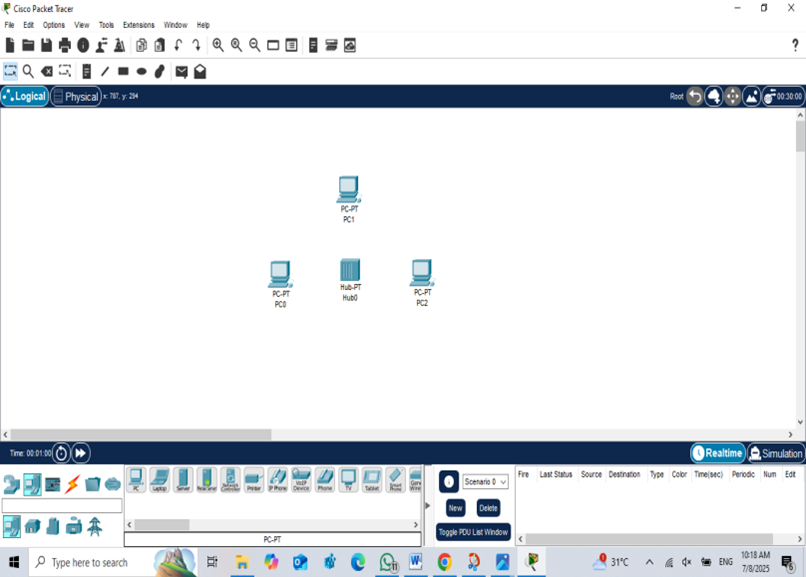Switch to Simulation mode
The height and width of the screenshot is (577, 806).
click(776, 453)
